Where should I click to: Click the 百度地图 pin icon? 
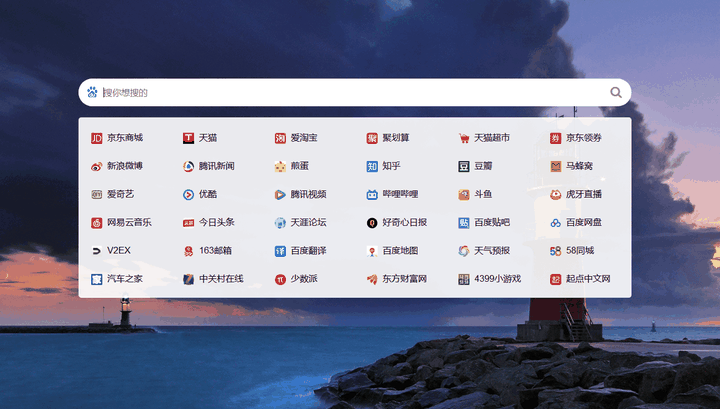pos(372,251)
